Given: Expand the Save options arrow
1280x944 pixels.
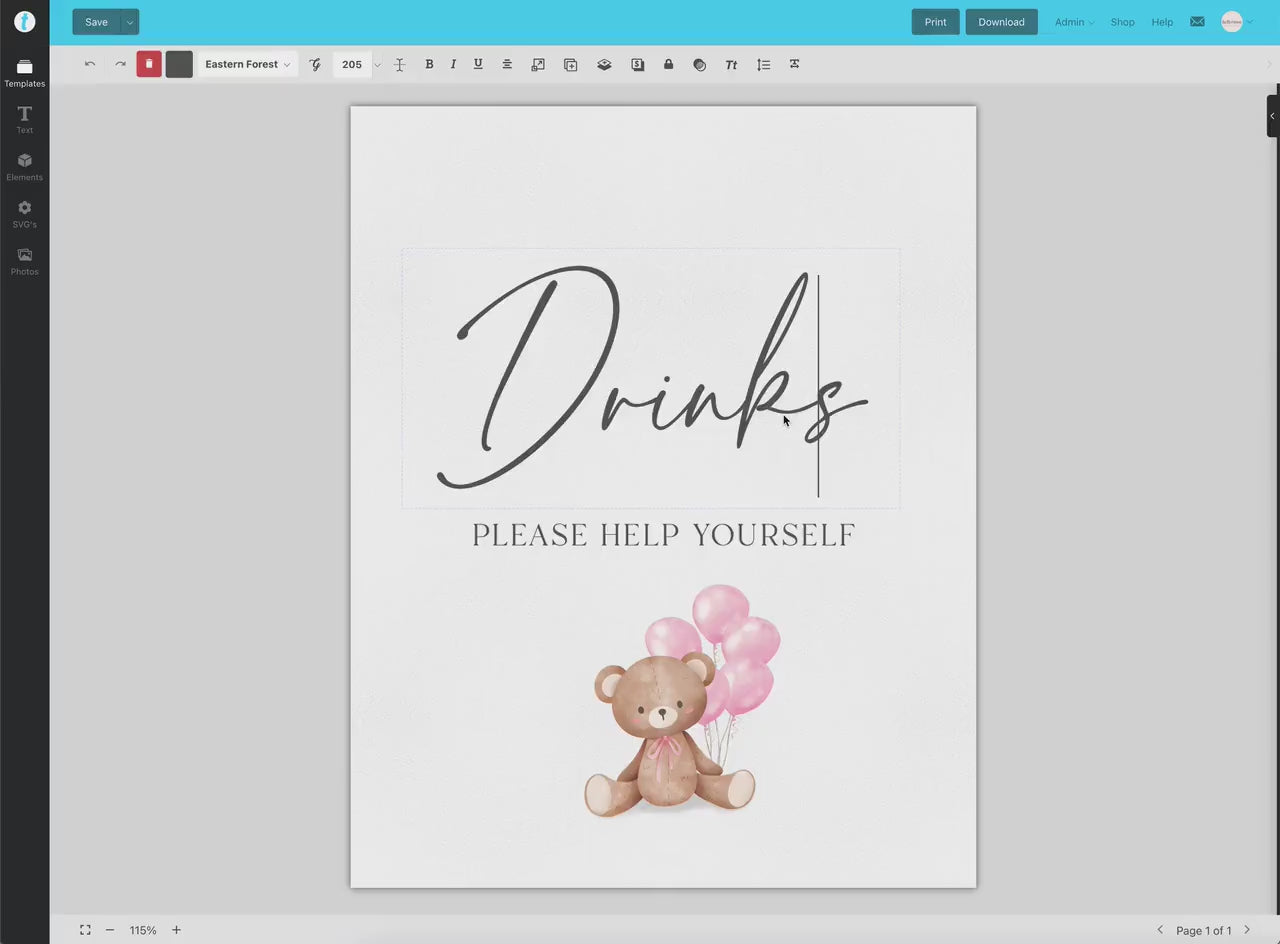Looking at the screenshot, I should pyautogui.click(x=130, y=22).
